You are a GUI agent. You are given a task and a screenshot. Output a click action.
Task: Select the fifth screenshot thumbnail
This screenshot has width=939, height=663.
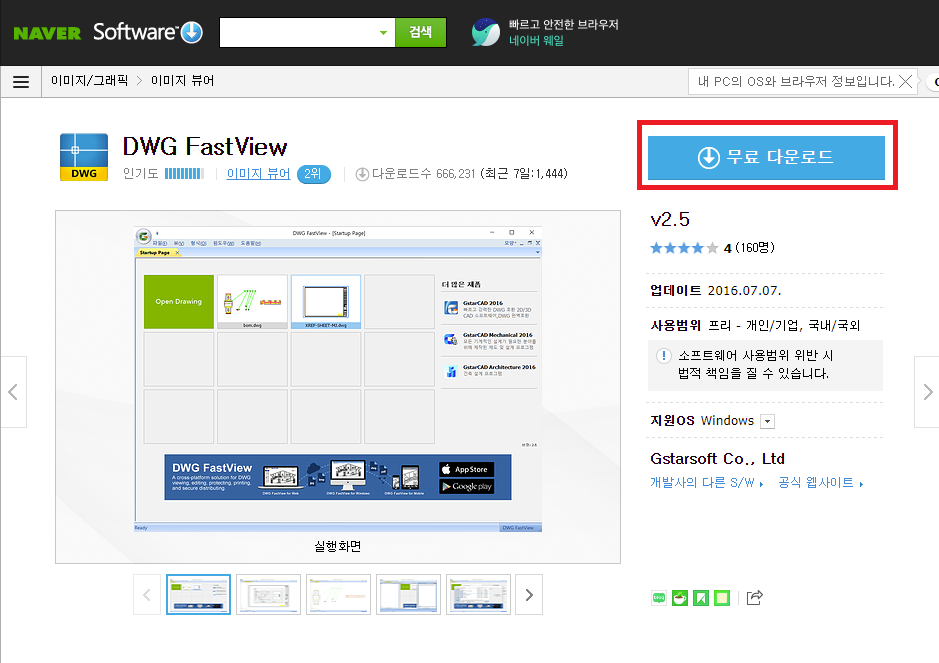pos(478,595)
